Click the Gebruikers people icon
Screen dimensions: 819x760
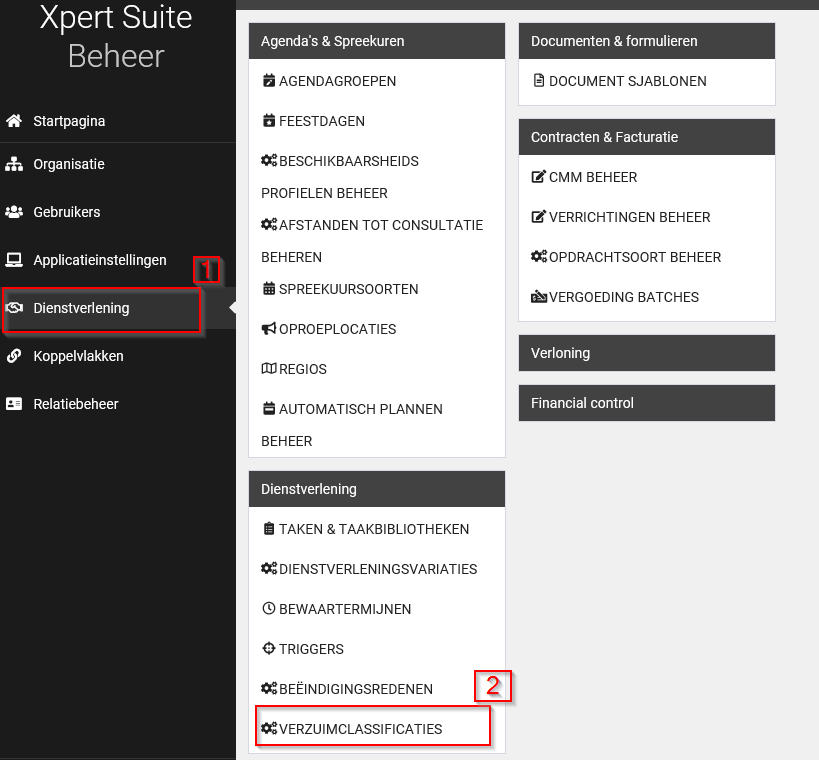[x=14, y=212]
